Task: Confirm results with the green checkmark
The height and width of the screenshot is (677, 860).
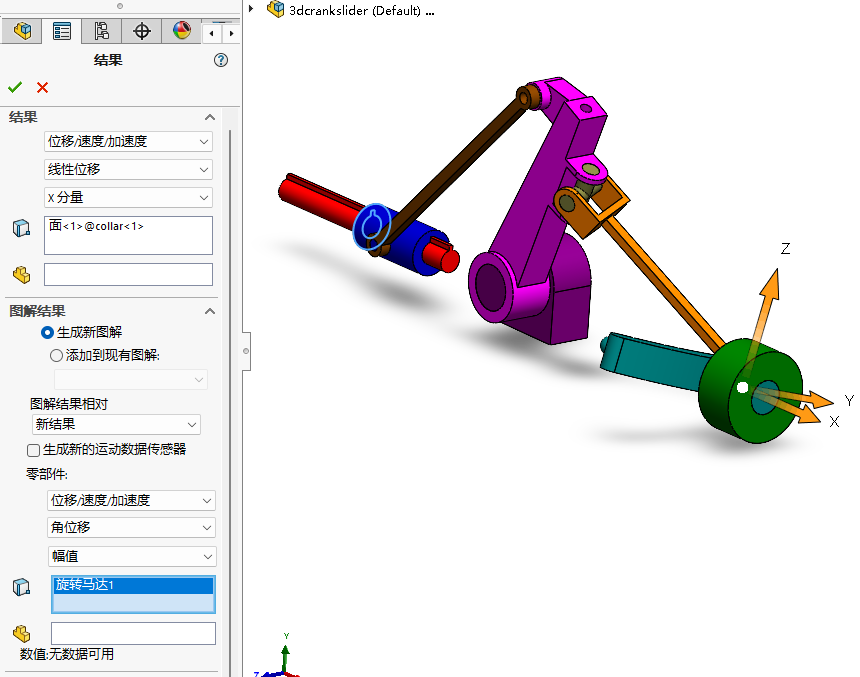Action: pos(15,88)
